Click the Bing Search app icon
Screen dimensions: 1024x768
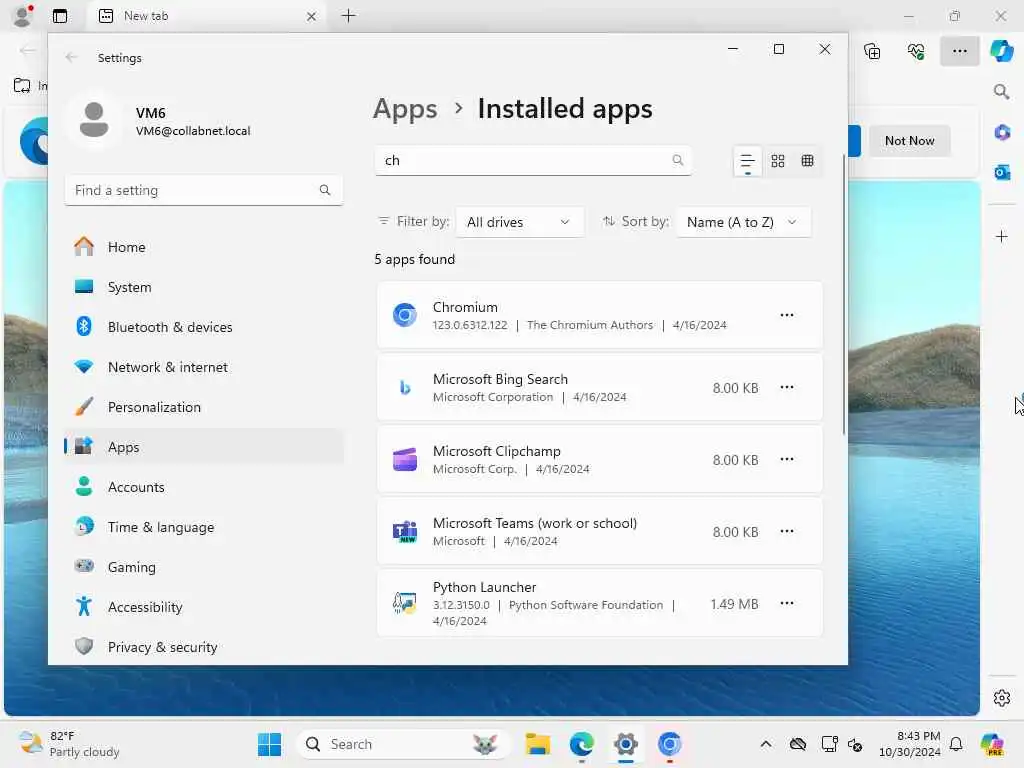(x=404, y=387)
